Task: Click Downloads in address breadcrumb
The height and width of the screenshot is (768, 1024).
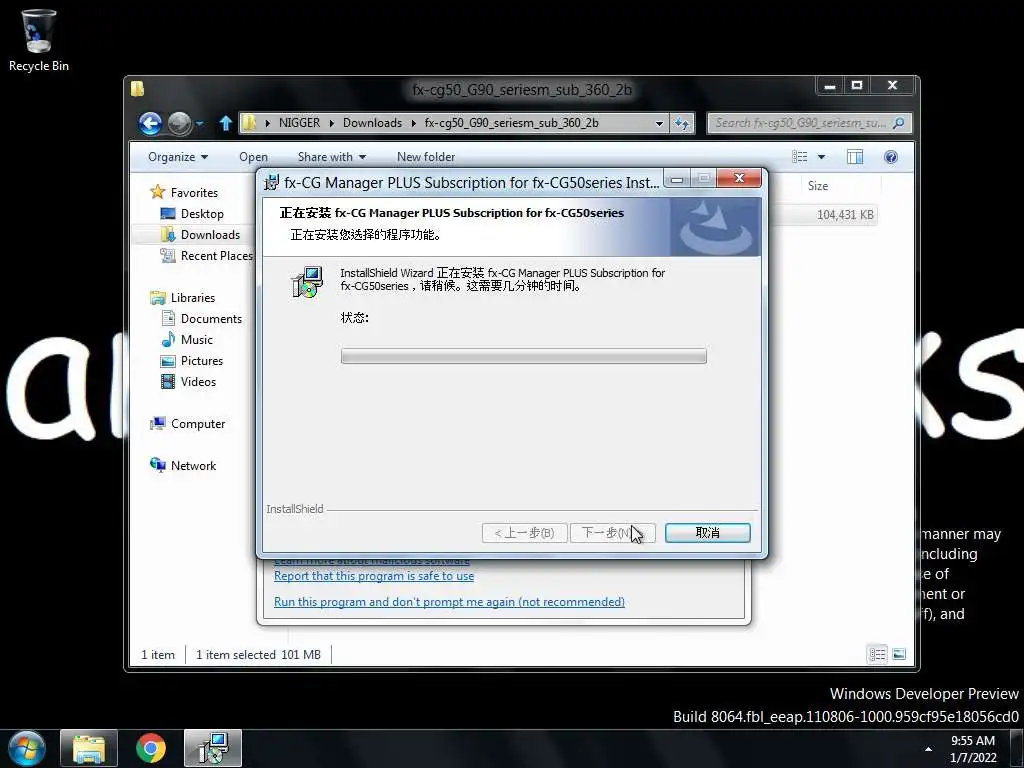Action: (x=372, y=123)
